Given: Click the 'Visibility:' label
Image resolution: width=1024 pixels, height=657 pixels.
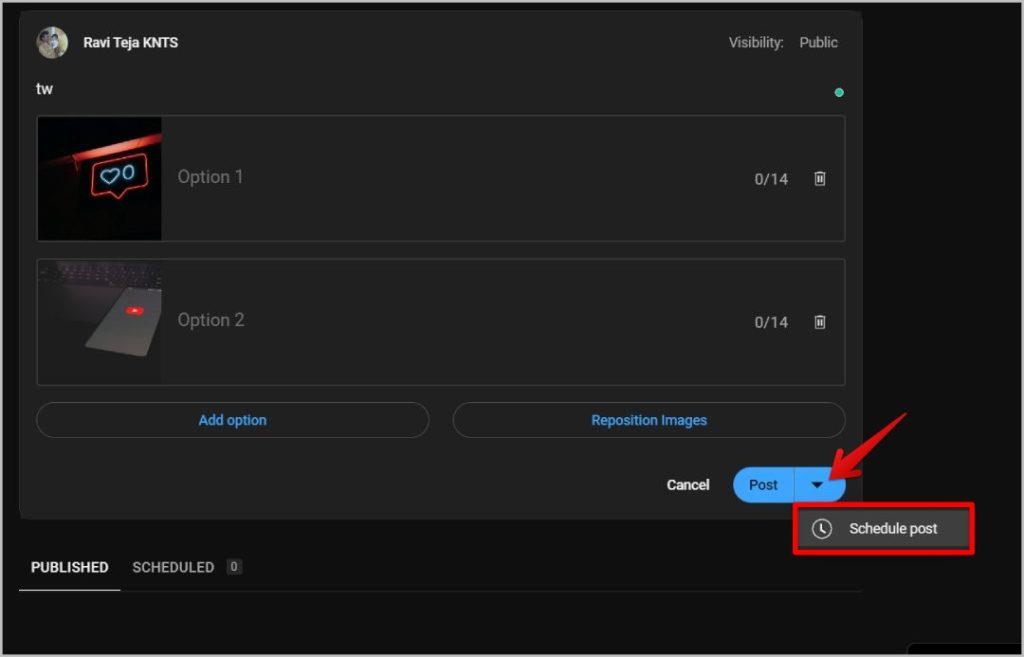Looking at the screenshot, I should click(756, 42).
